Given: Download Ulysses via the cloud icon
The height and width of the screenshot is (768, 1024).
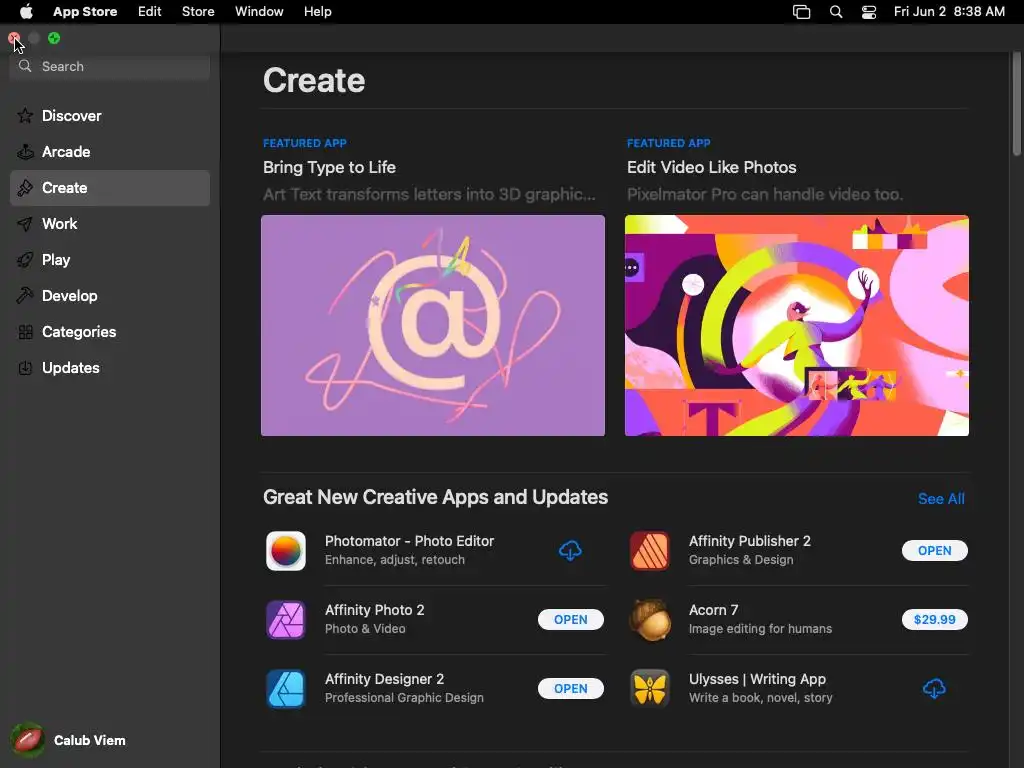Looking at the screenshot, I should point(934,688).
